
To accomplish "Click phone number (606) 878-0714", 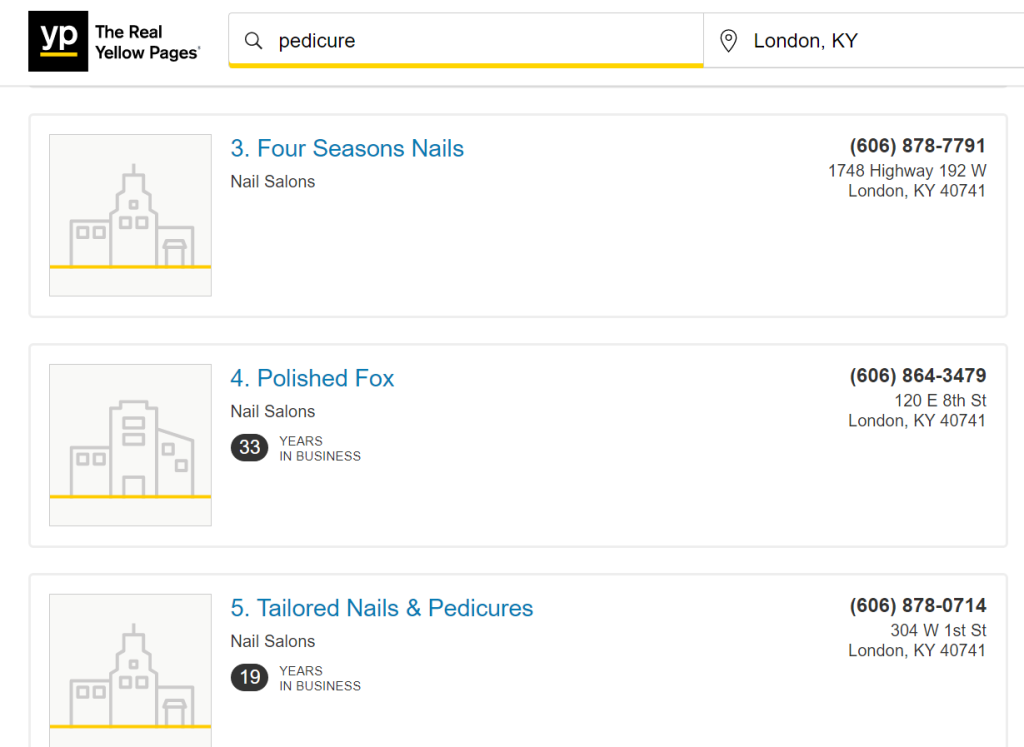I will pyautogui.click(x=917, y=606).
